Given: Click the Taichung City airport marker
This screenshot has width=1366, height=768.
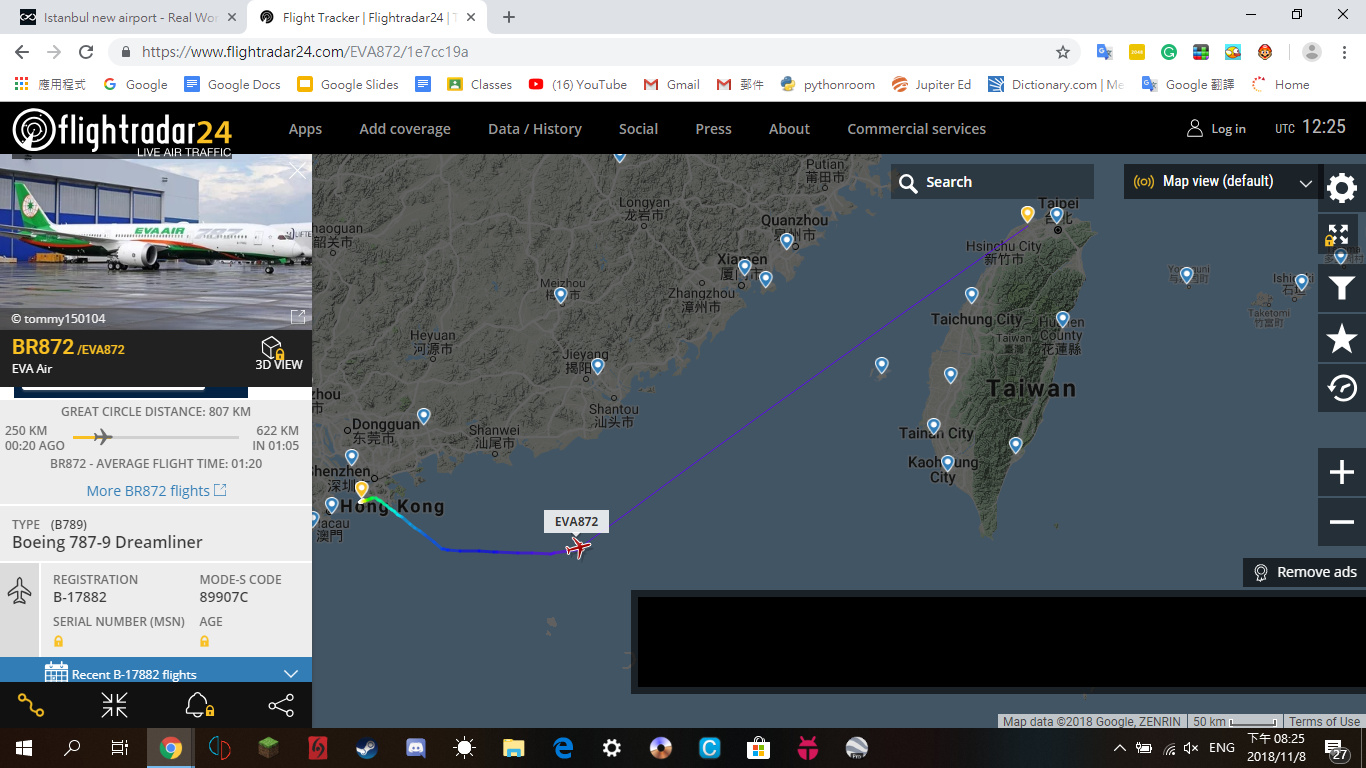Looking at the screenshot, I should tap(971, 296).
